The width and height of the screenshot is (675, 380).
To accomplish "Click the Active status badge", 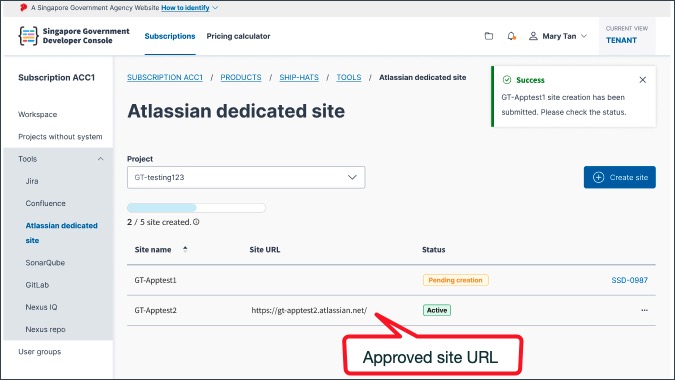I will [437, 310].
